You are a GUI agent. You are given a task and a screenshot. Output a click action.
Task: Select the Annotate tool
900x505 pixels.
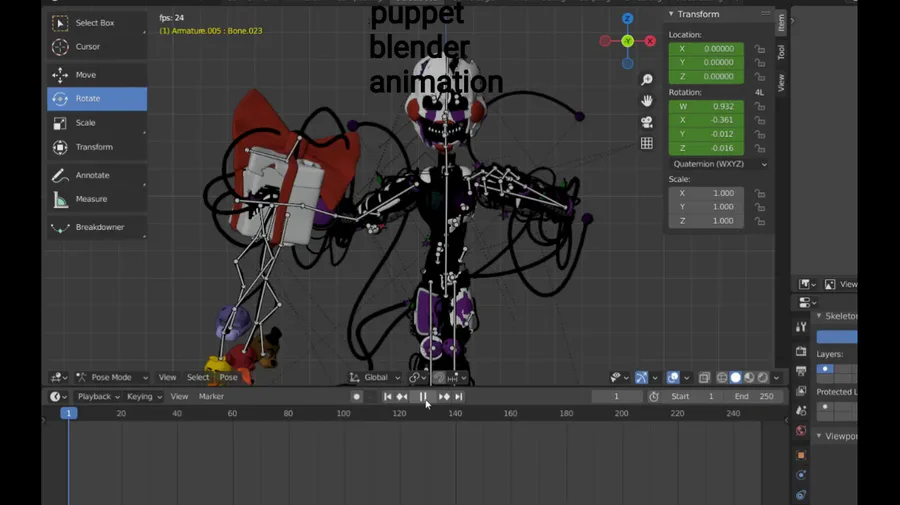click(x=97, y=175)
